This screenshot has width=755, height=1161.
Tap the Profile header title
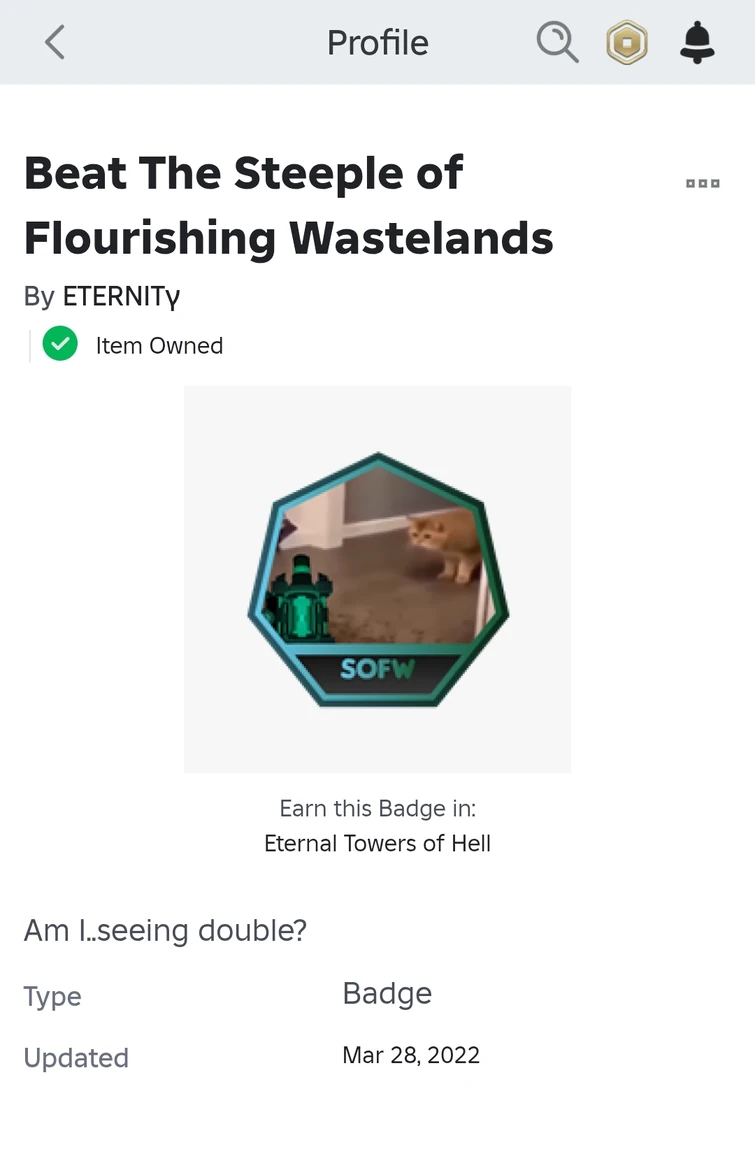377,43
